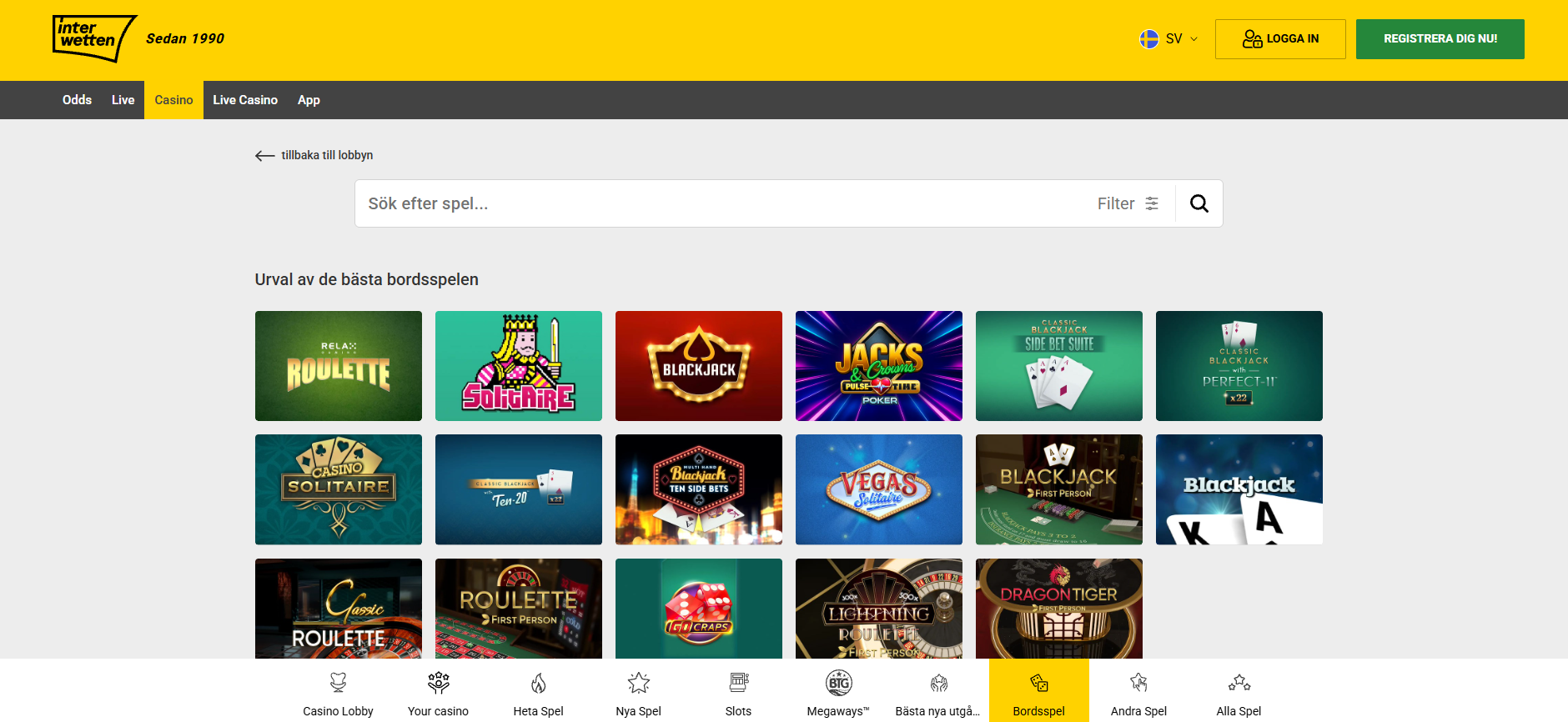
Task: Open Relax Roulette game thumbnail
Action: pos(339,366)
